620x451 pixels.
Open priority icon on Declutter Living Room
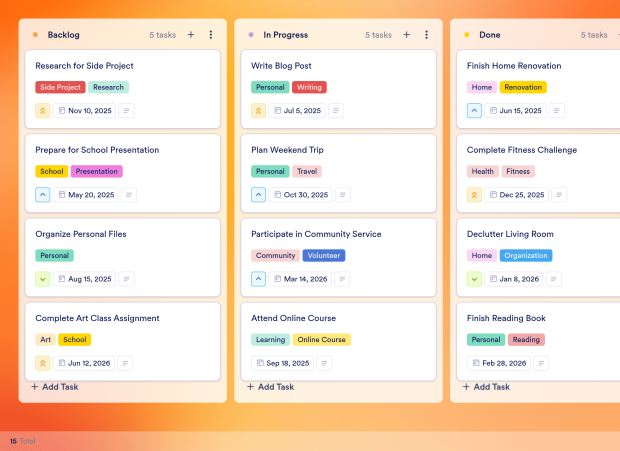point(474,279)
